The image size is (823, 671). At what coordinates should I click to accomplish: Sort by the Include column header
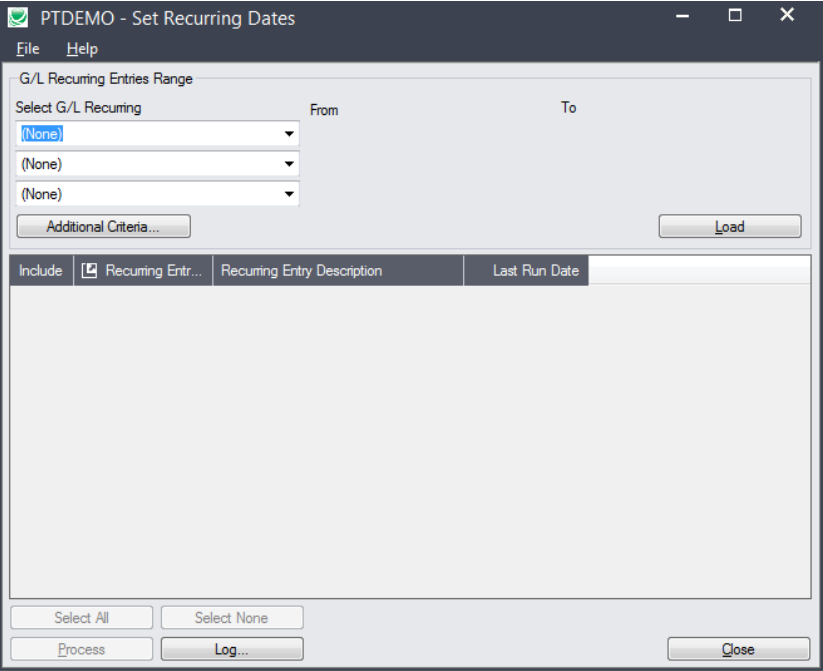pos(41,270)
